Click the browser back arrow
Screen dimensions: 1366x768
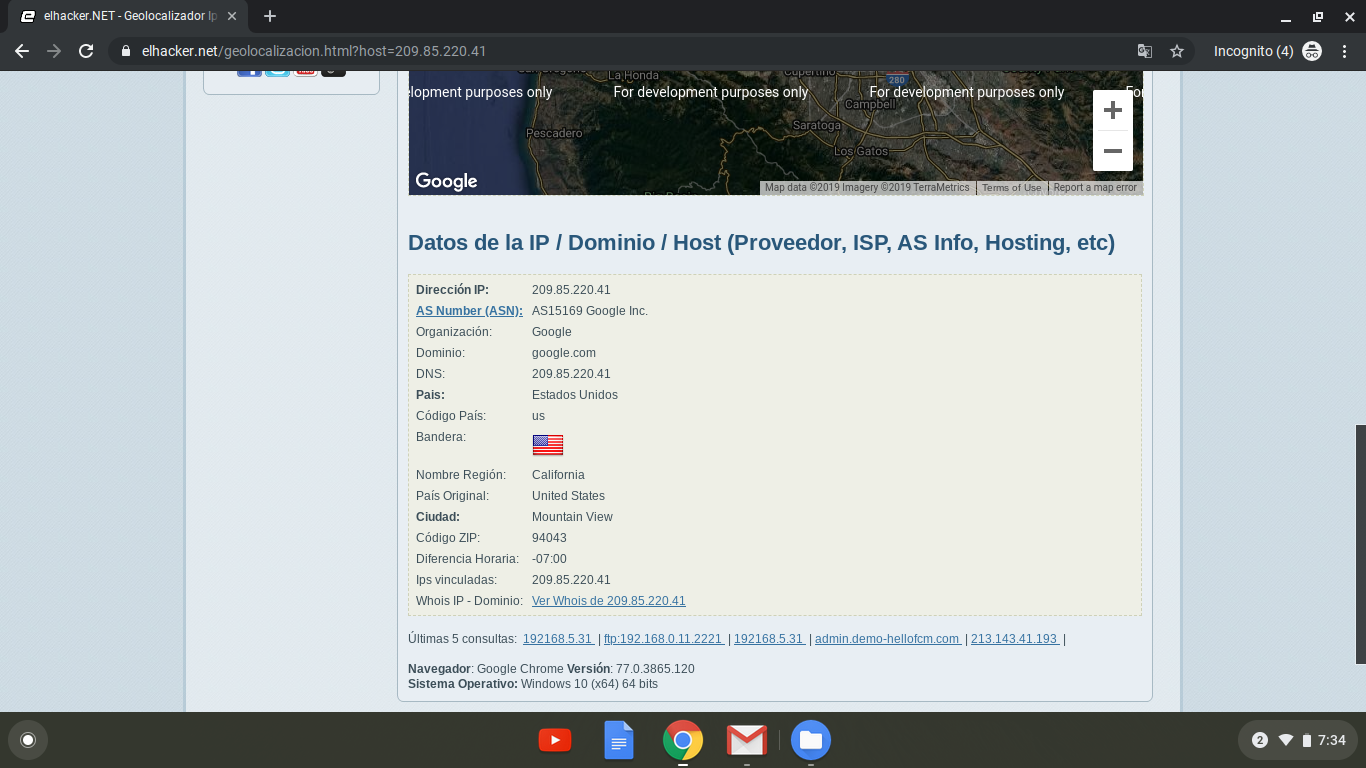tap(22, 51)
